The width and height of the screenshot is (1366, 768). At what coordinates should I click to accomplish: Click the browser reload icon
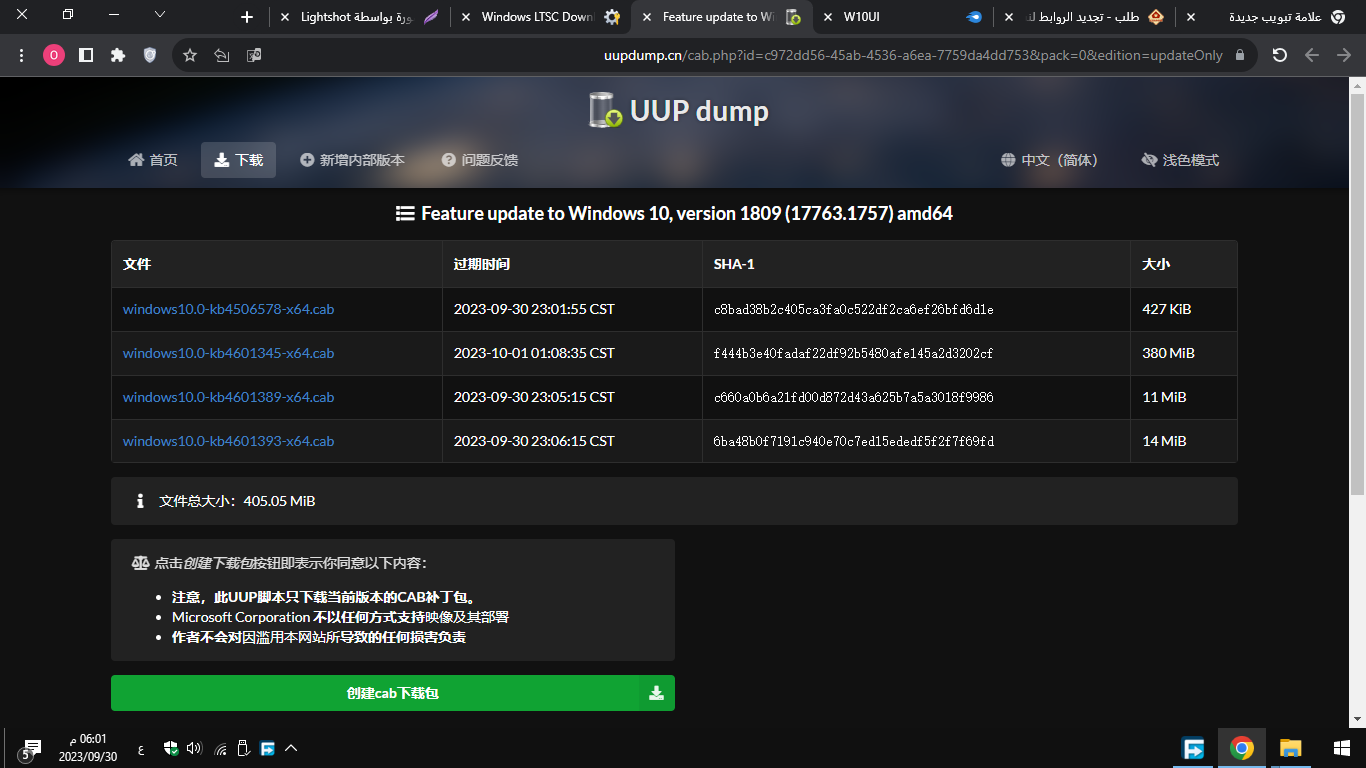[x=1279, y=55]
